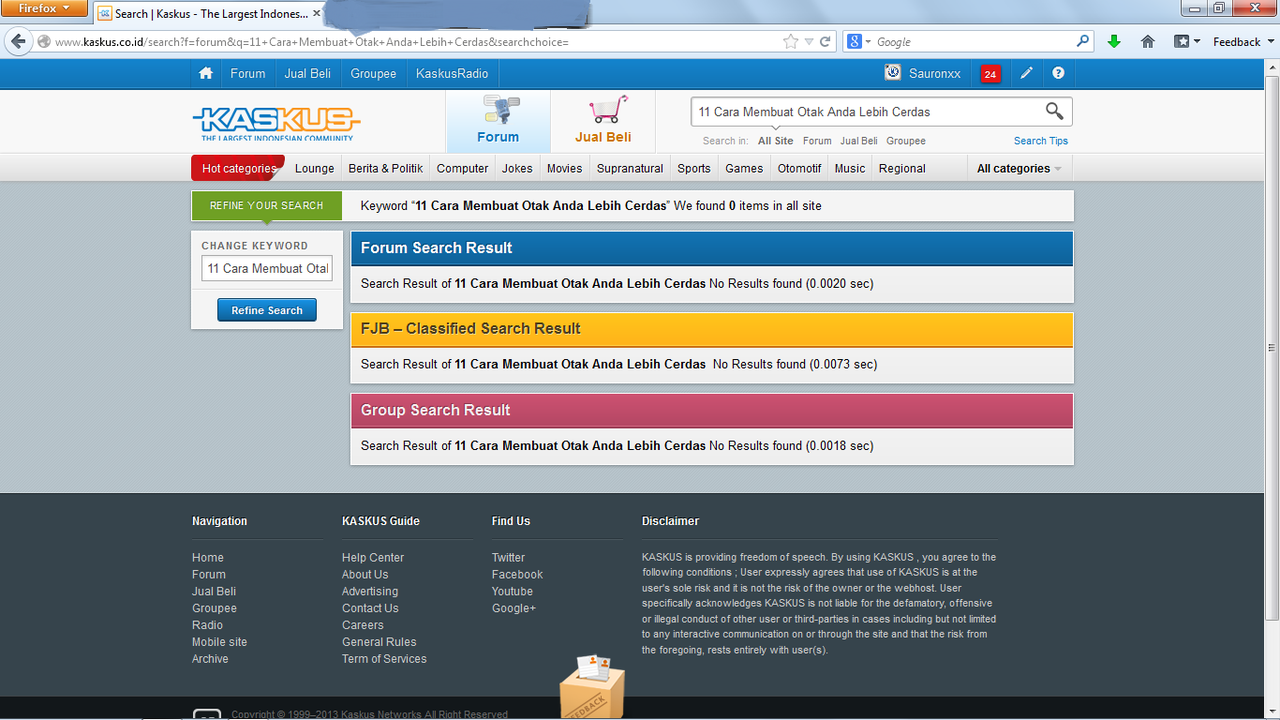Screen dimensions: 1280x720
Task: Click the Refine Search button
Action: tap(267, 310)
